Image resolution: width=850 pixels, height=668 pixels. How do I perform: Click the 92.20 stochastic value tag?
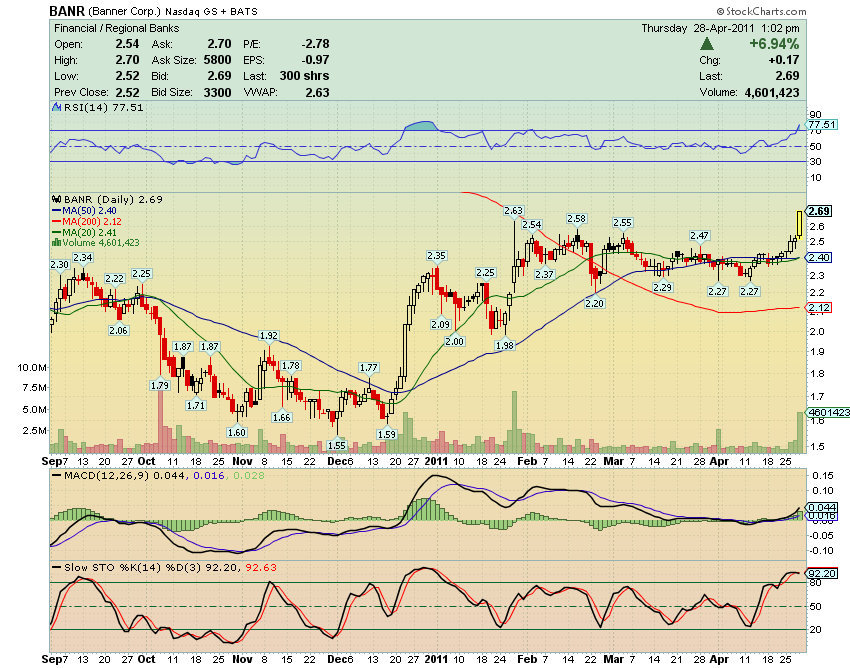(822, 573)
